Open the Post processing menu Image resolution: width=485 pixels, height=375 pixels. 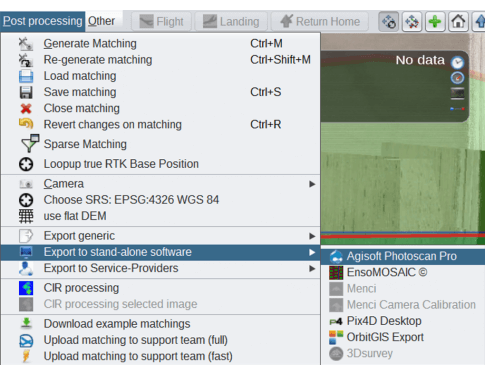coord(42,21)
